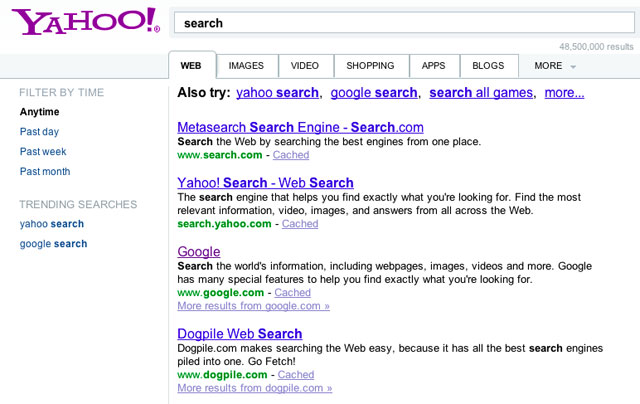Click into the search query field

(x=404, y=23)
